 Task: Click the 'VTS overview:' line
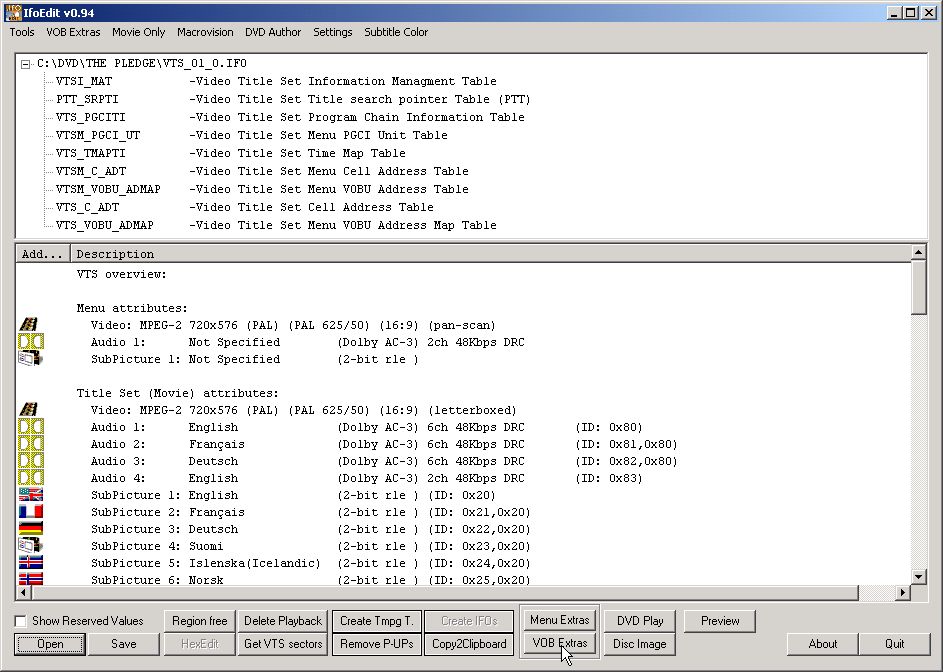(x=121, y=274)
